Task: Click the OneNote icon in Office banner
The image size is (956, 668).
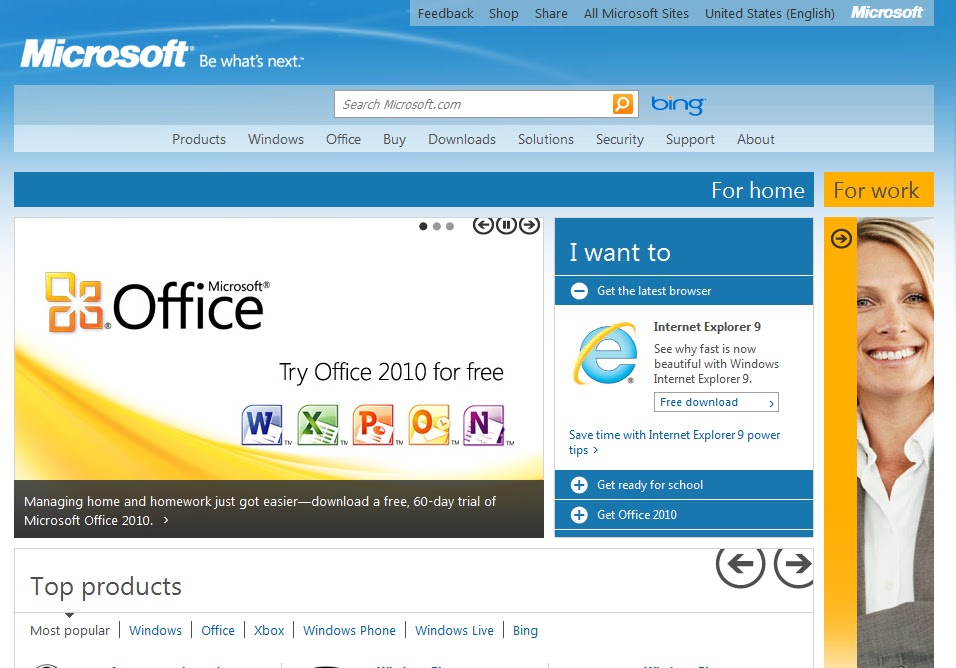Action: tap(484, 425)
